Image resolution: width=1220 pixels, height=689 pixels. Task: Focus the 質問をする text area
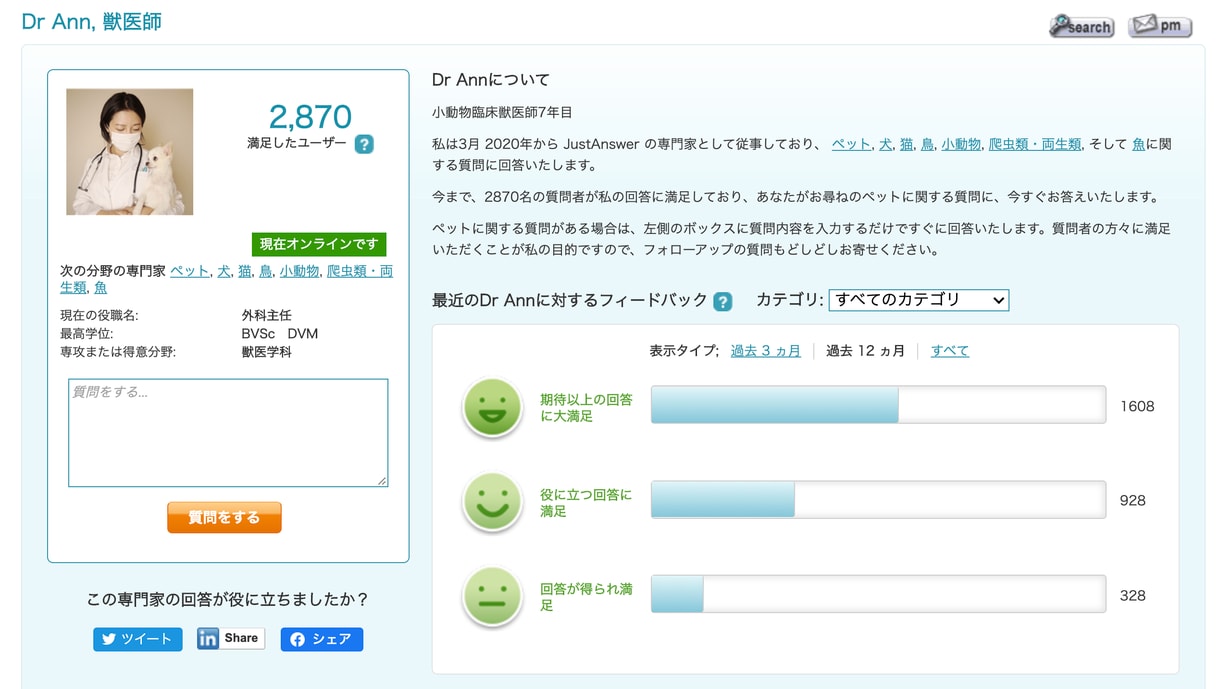click(228, 433)
